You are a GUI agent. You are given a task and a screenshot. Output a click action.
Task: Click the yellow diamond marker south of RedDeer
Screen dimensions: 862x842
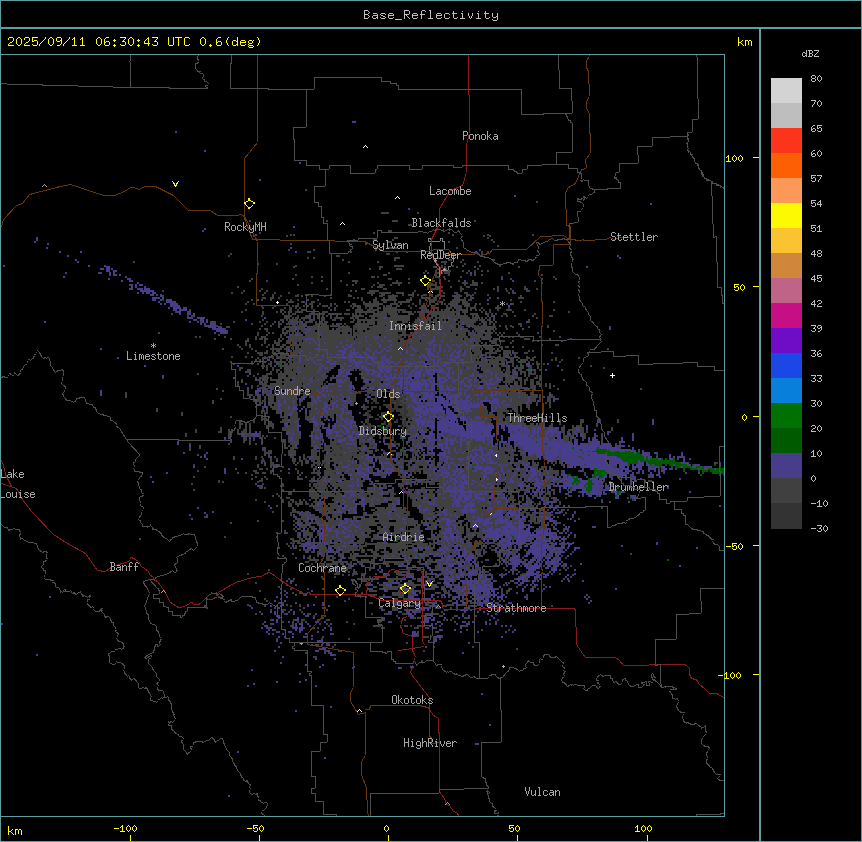tap(426, 281)
